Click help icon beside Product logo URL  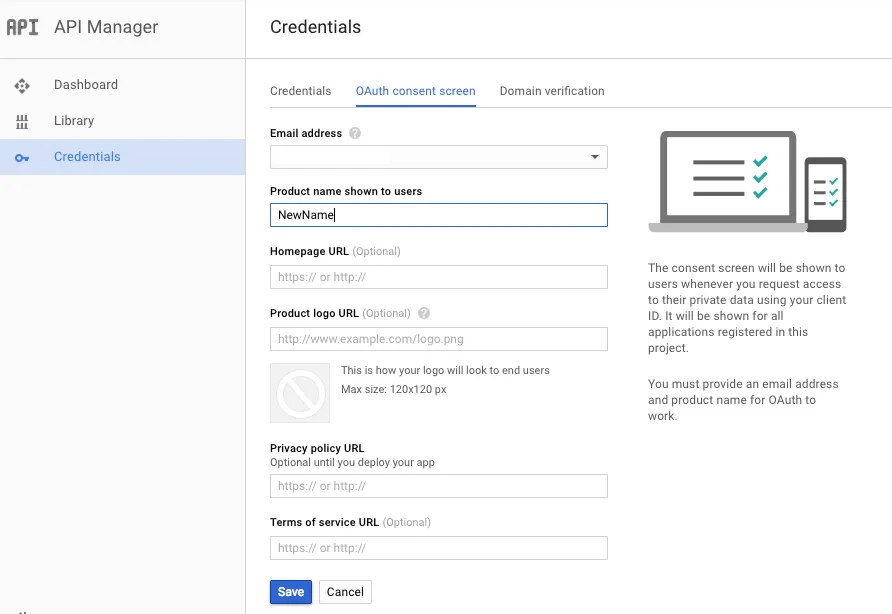point(424,314)
